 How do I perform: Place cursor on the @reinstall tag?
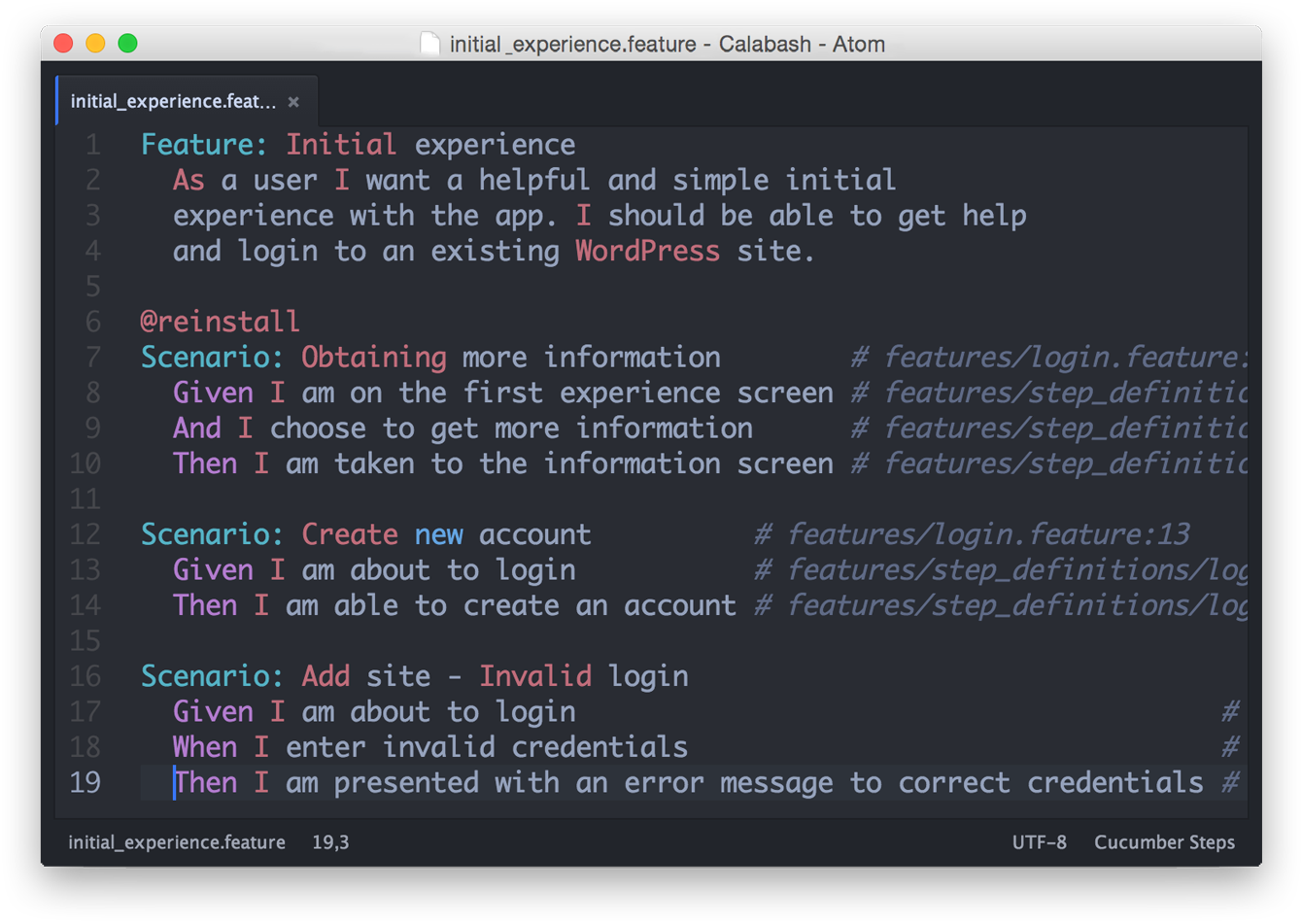coord(220,322)
